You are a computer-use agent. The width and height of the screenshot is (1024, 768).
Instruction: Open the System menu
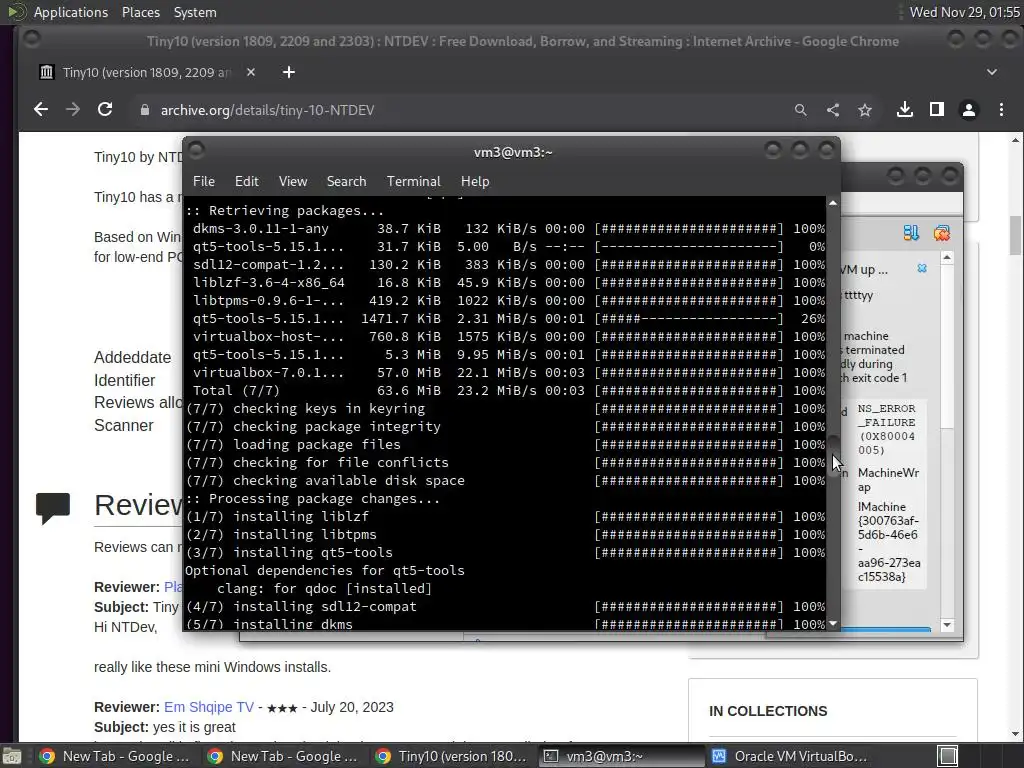(195, 12)
